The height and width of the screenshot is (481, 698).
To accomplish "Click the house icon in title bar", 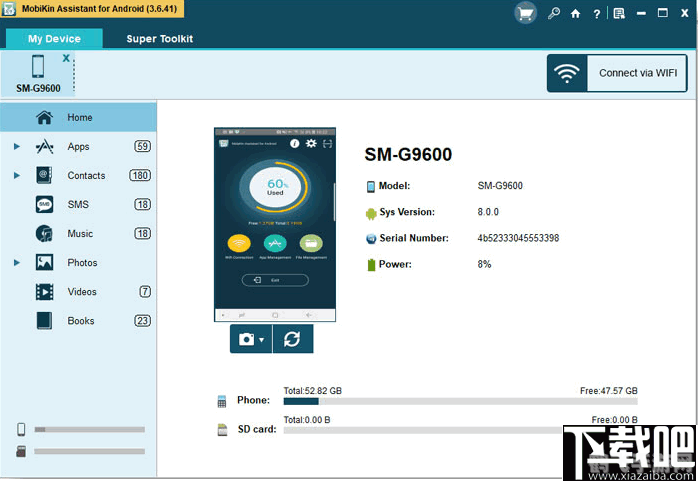I will coord(575,14).
